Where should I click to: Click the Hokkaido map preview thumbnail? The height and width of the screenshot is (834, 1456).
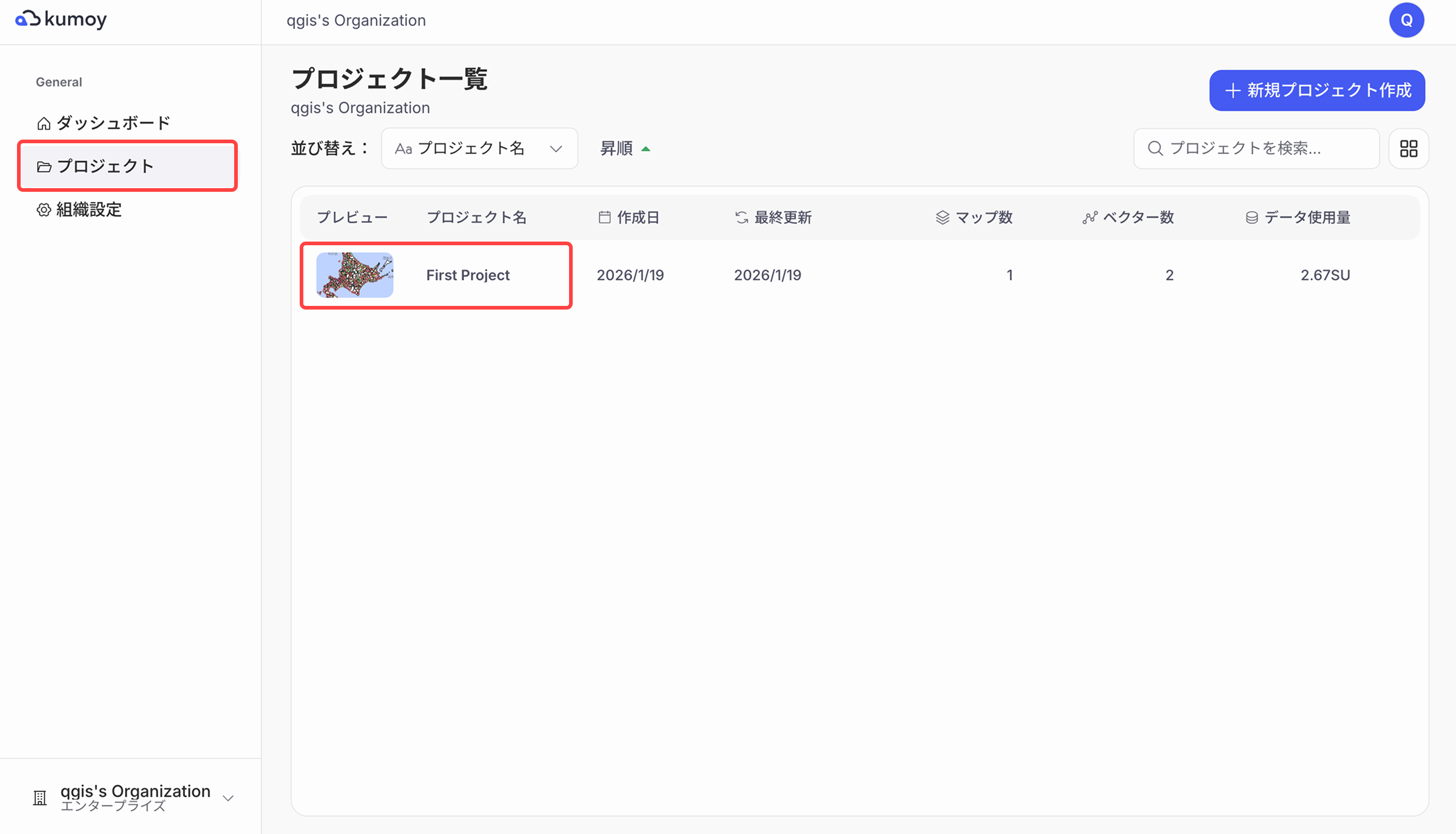[355, 275]
